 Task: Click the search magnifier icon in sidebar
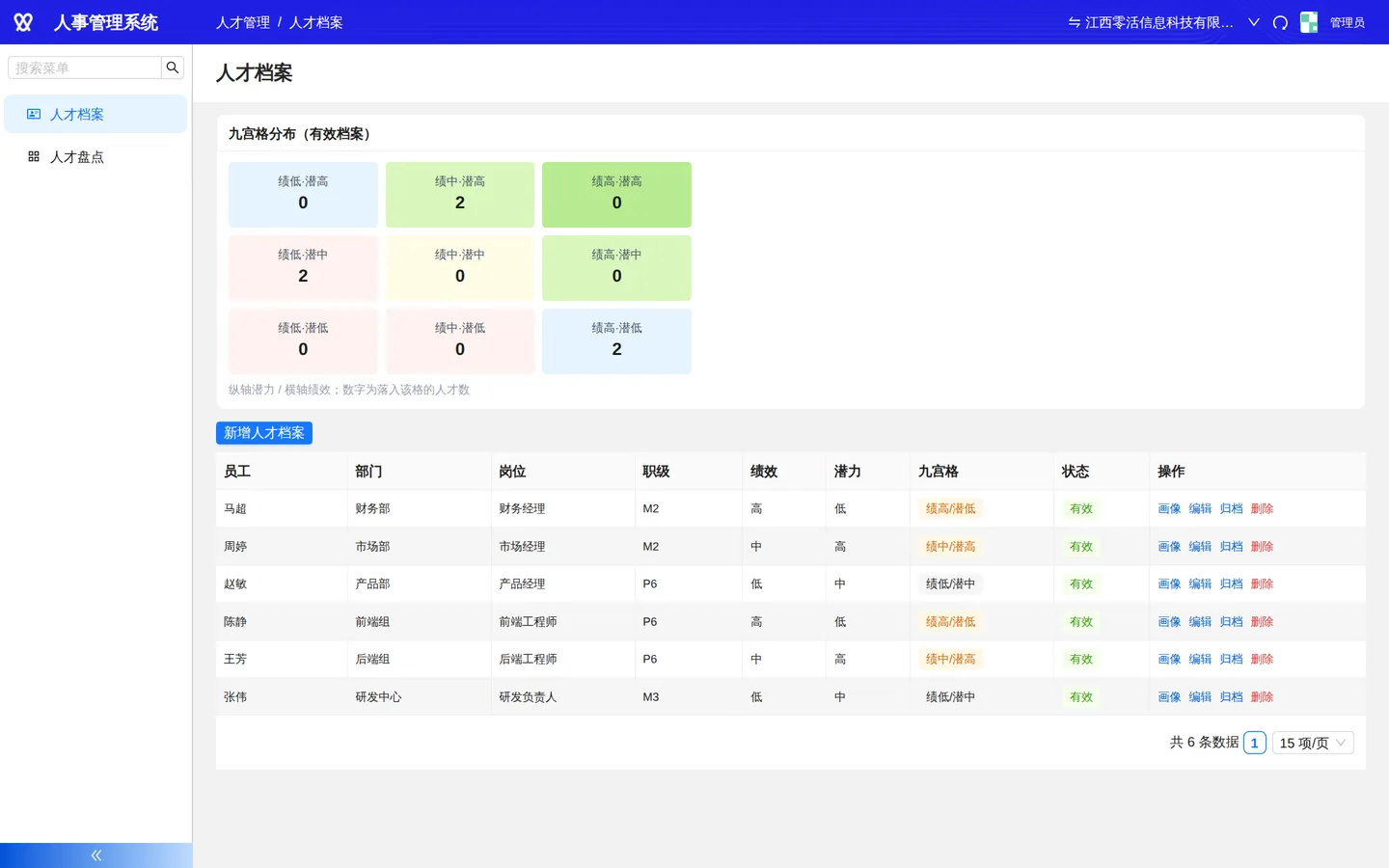click(173, 68)
